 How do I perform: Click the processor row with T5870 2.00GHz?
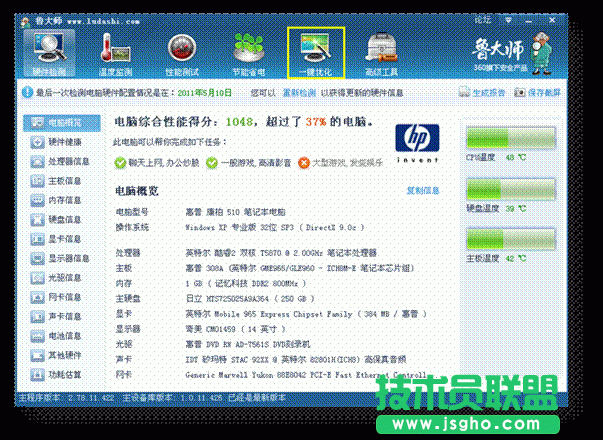point(246,253)
